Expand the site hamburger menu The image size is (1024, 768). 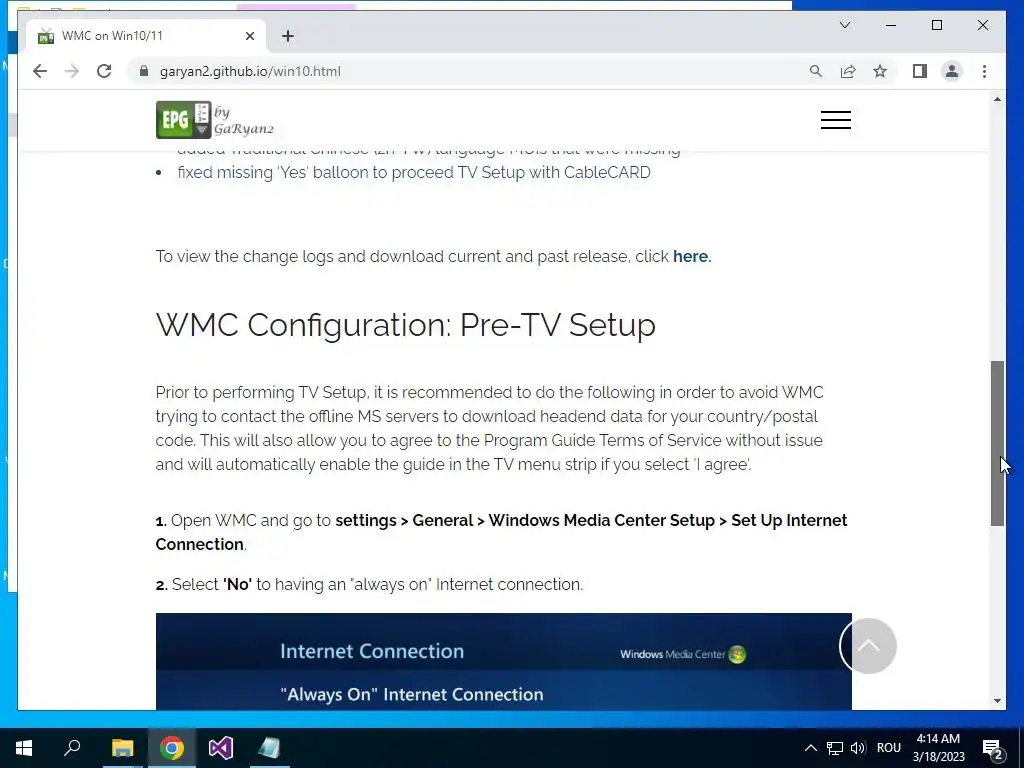[x=836, y=120]
